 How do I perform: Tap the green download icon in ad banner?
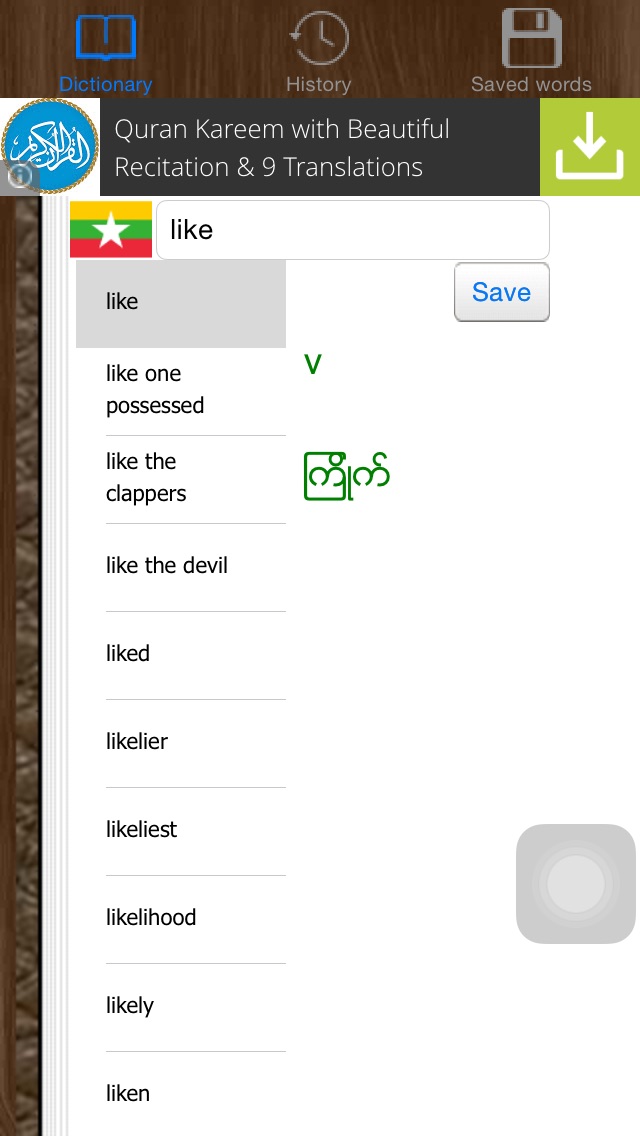(590, 147)
